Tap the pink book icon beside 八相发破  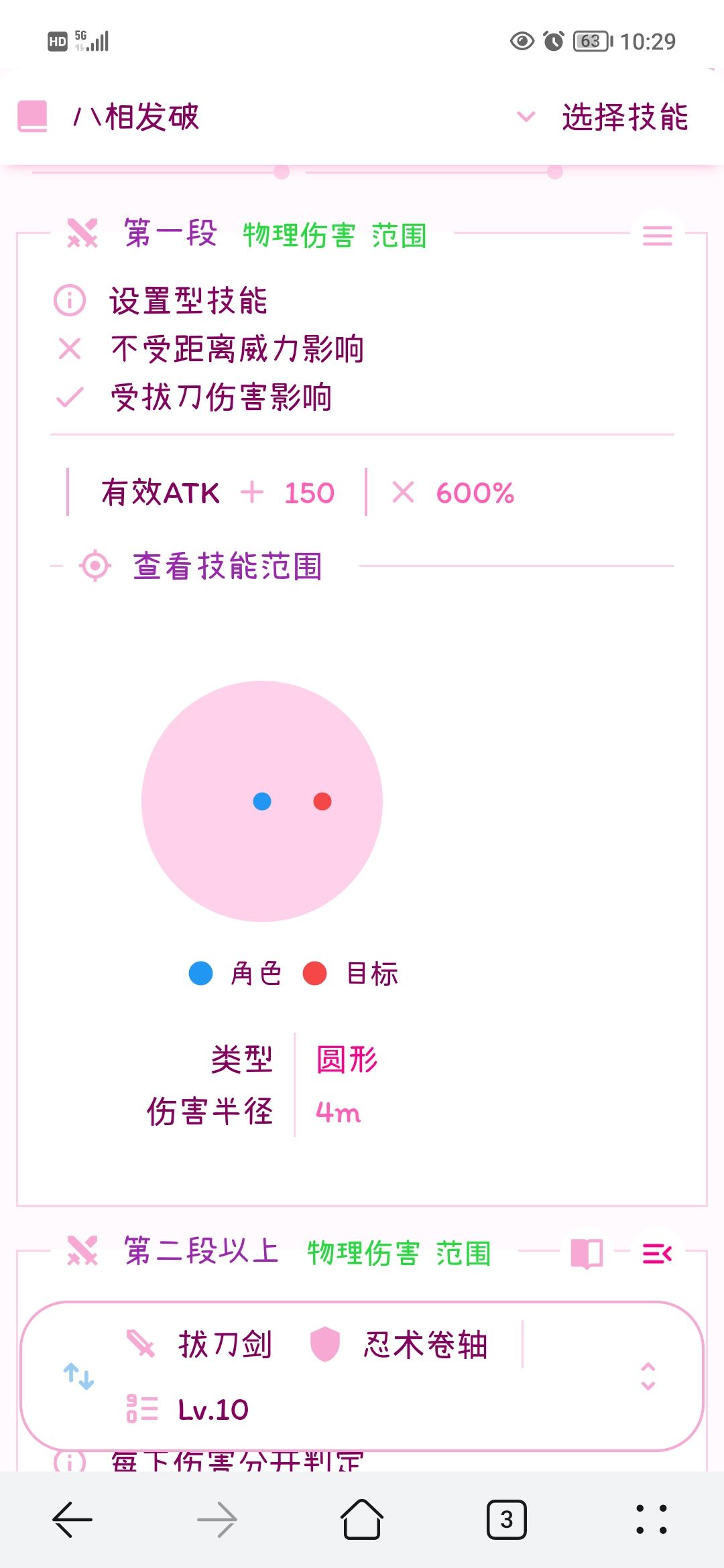tap(33, 117)
